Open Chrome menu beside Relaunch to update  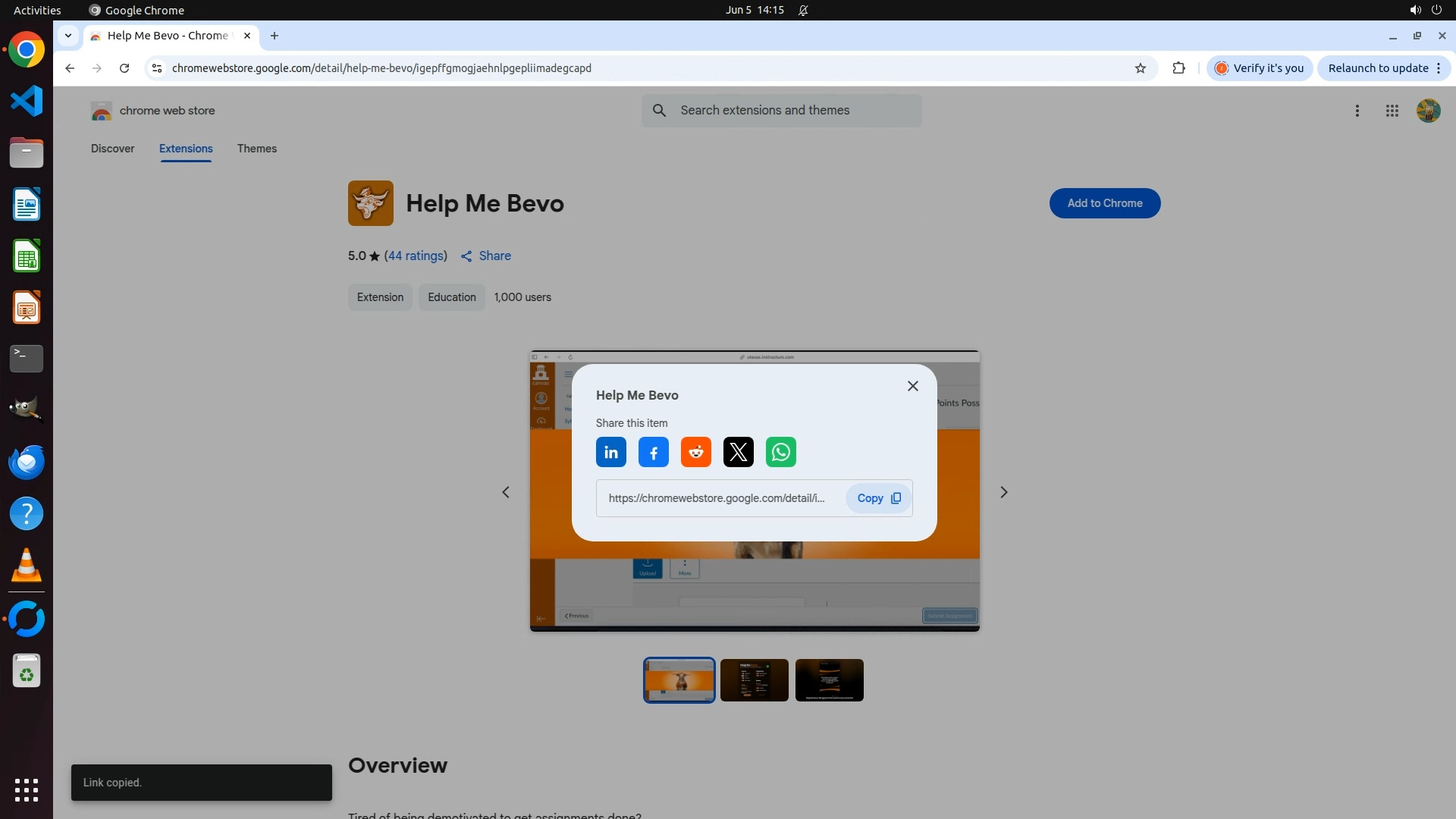point(1439,68)
